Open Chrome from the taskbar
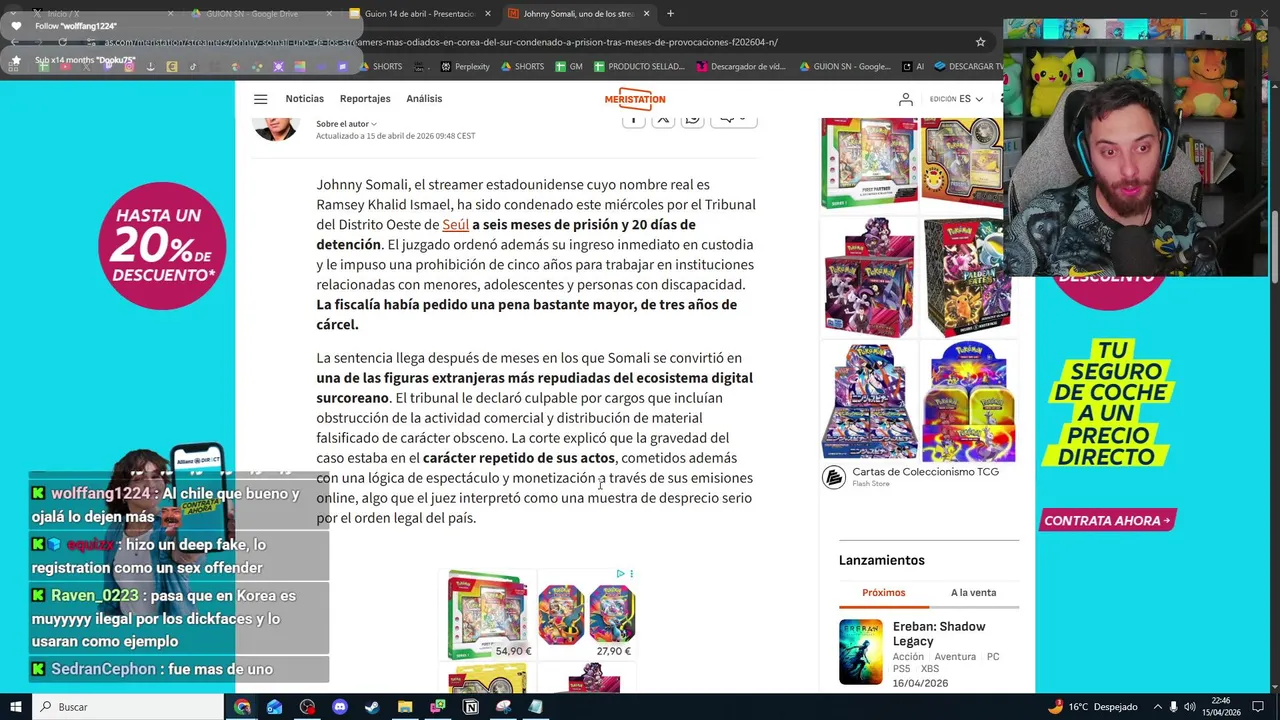The width and height of the screenshot is (1280, 720). (x=242, y=707)
